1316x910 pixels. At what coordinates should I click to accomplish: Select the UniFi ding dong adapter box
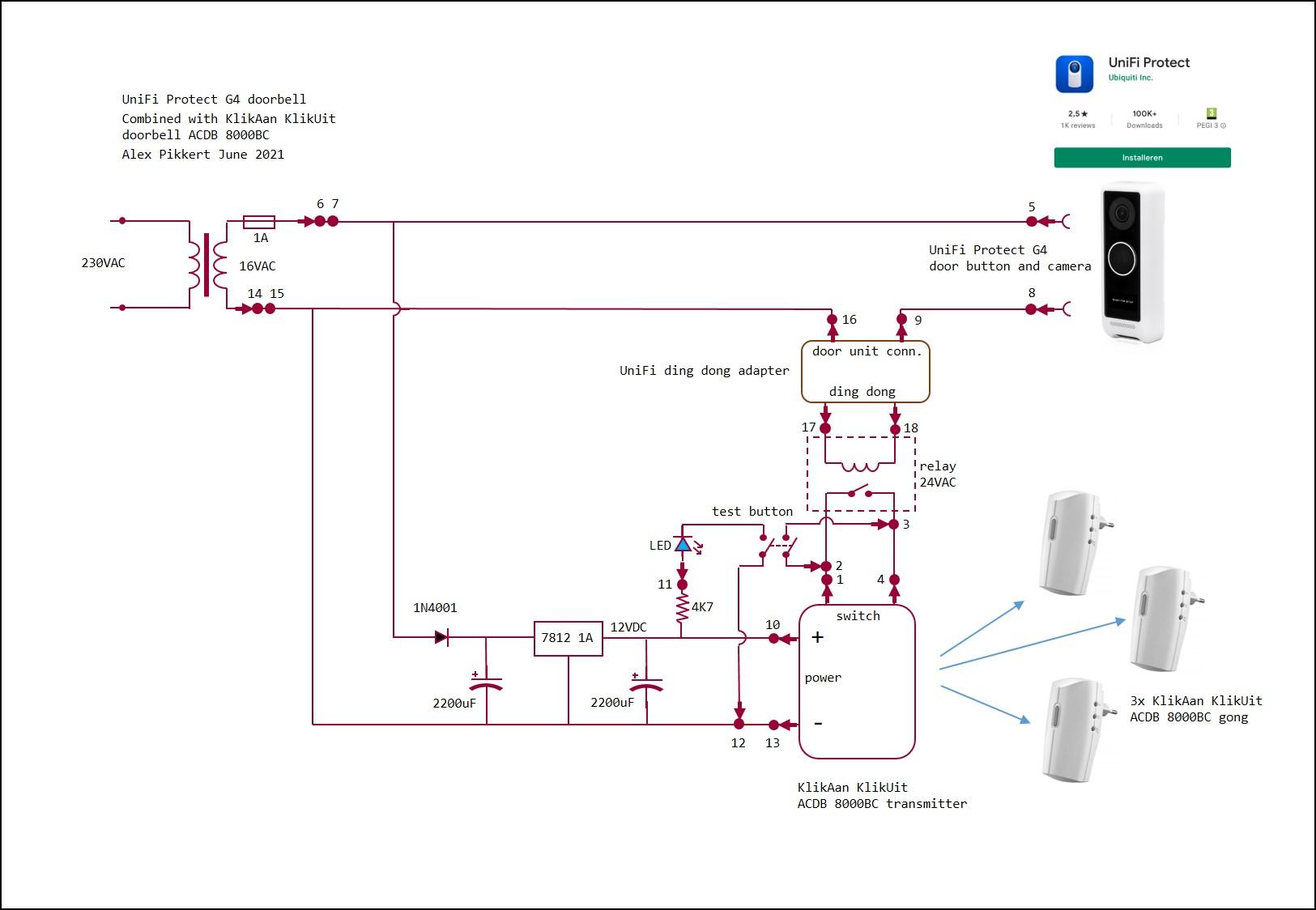865,372
